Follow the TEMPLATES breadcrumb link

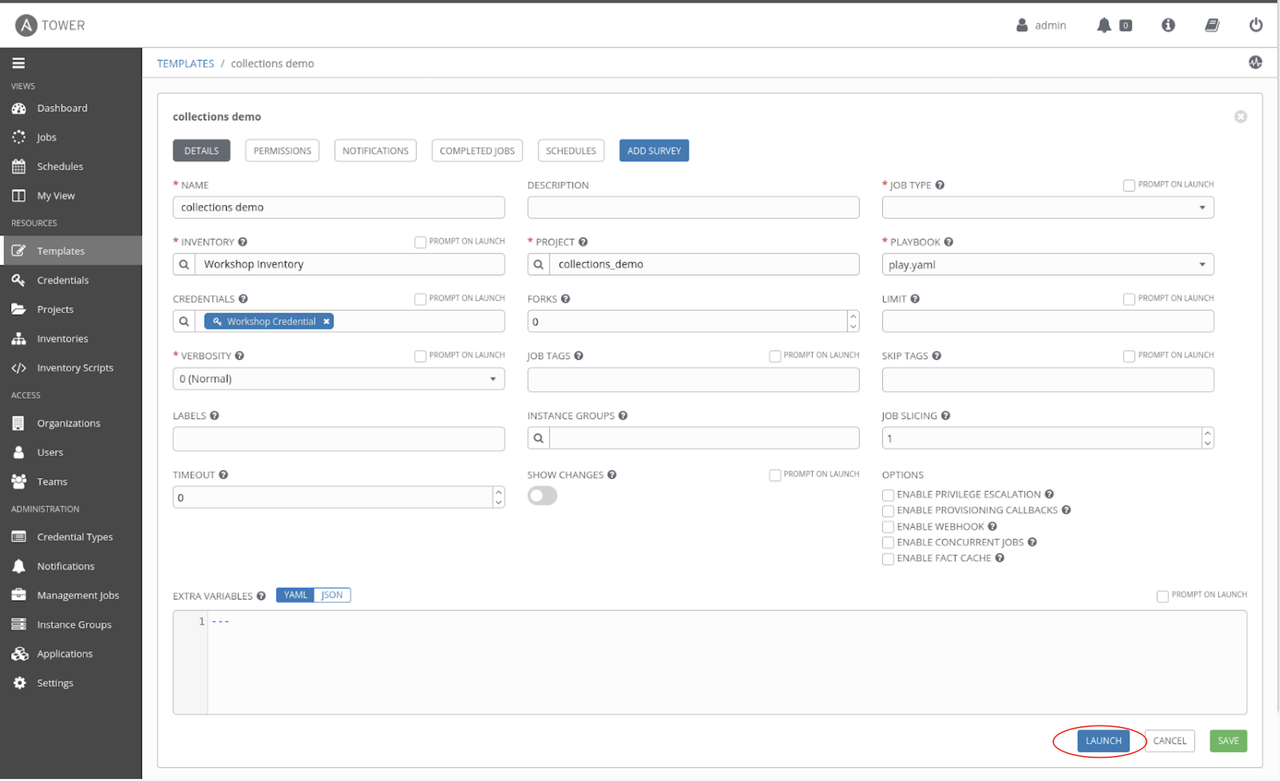point(185,63)
